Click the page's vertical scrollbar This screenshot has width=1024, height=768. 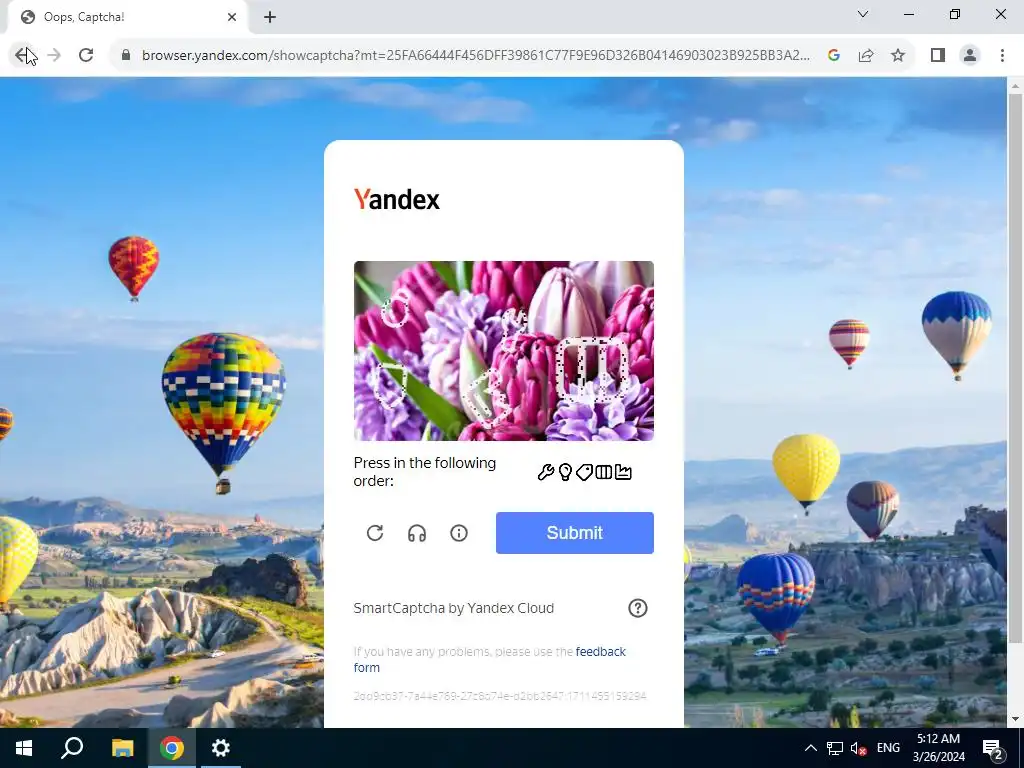pos(1015,366)
